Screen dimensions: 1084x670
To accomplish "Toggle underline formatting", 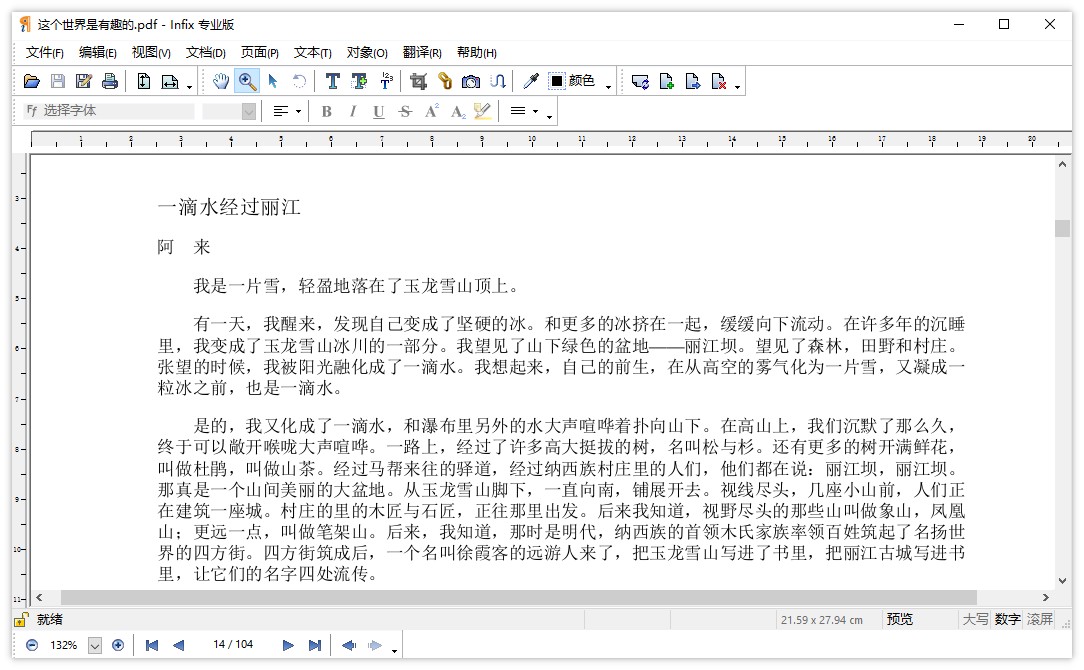I will (x=379, y=112).
